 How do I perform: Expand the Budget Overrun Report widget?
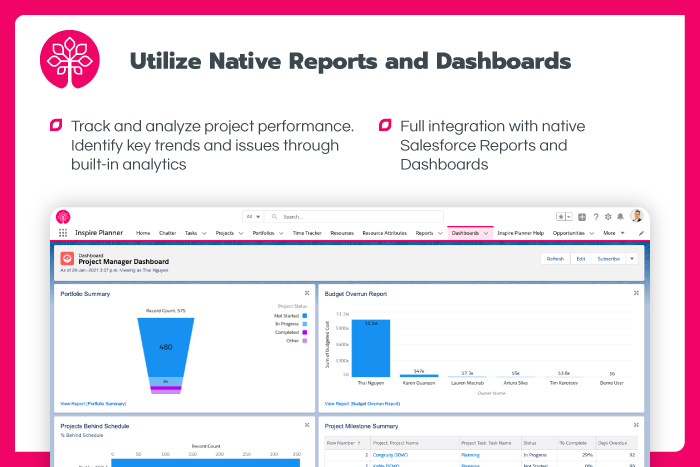tap(636, 293)
